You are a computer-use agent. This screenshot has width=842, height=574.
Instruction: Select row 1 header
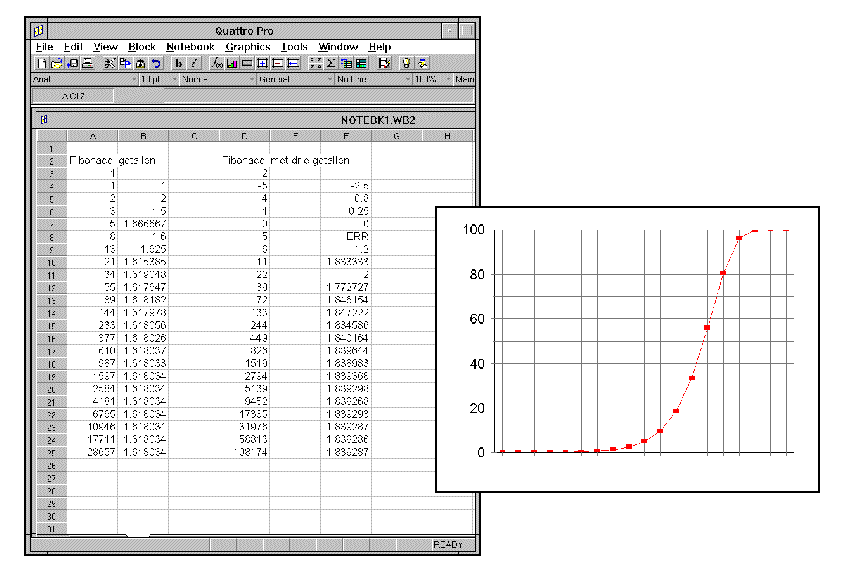point(50,148)
